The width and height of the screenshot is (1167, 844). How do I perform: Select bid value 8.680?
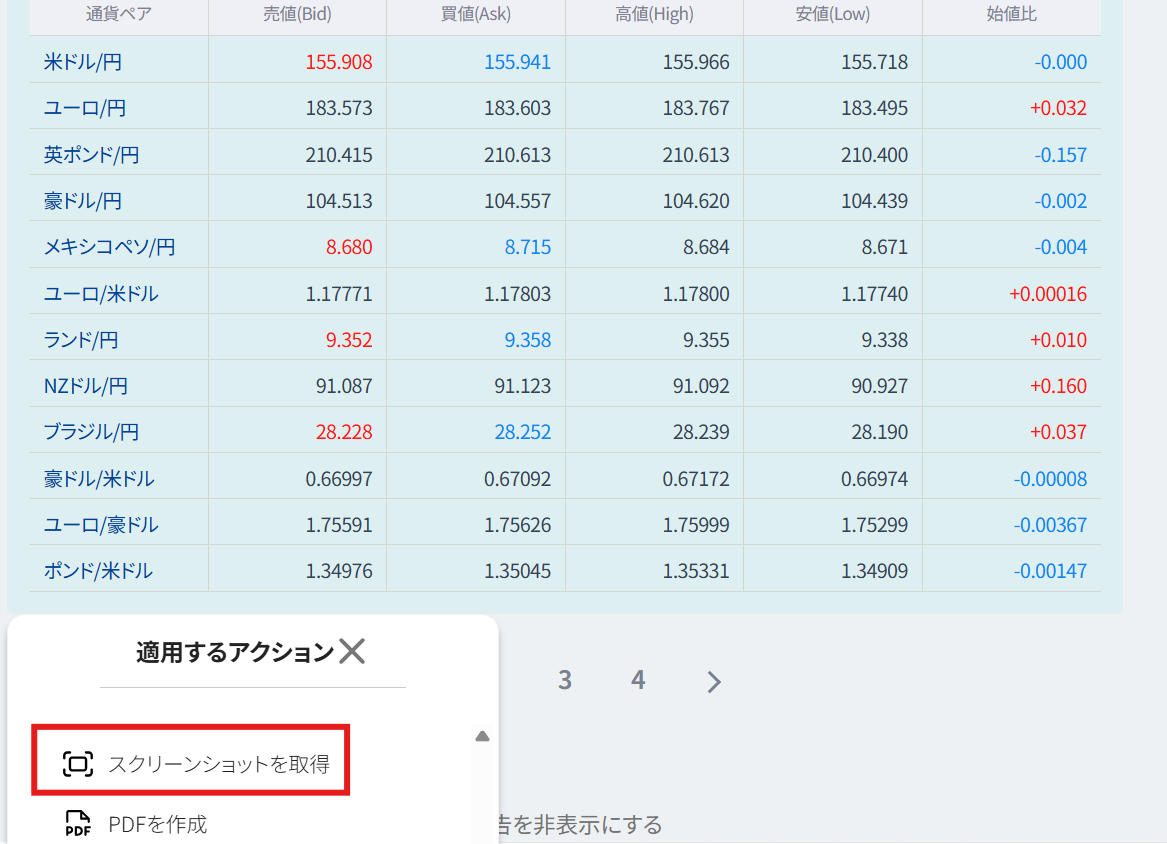click(349, 247)
